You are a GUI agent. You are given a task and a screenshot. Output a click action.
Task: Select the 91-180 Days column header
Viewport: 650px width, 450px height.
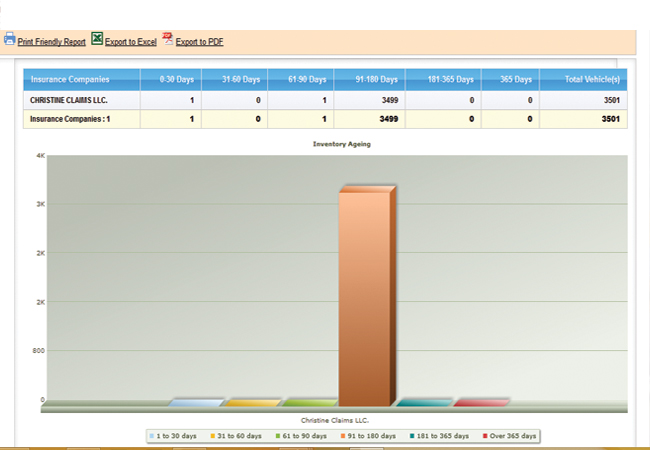click(375, 79)
